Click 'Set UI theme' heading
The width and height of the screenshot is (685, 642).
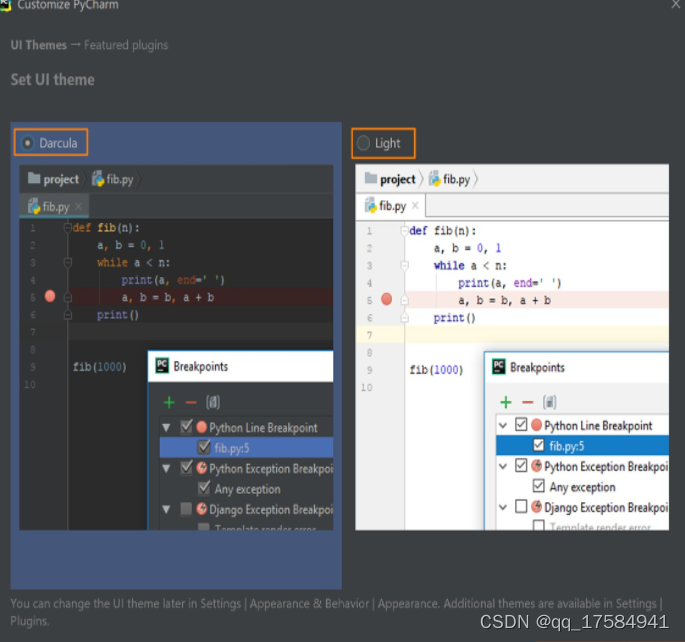coord(52,80)
